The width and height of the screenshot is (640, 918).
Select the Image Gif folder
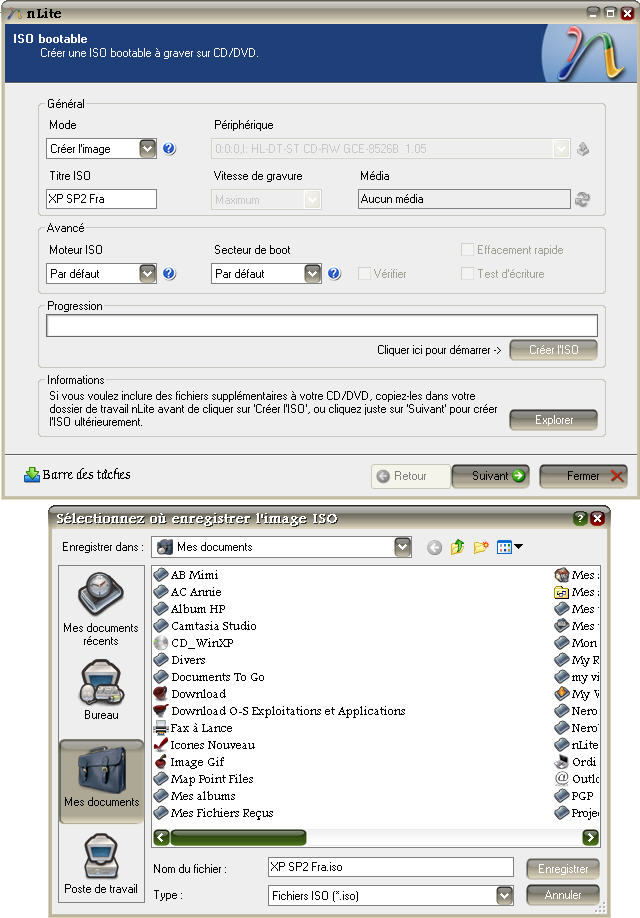[x=189, y=762]
